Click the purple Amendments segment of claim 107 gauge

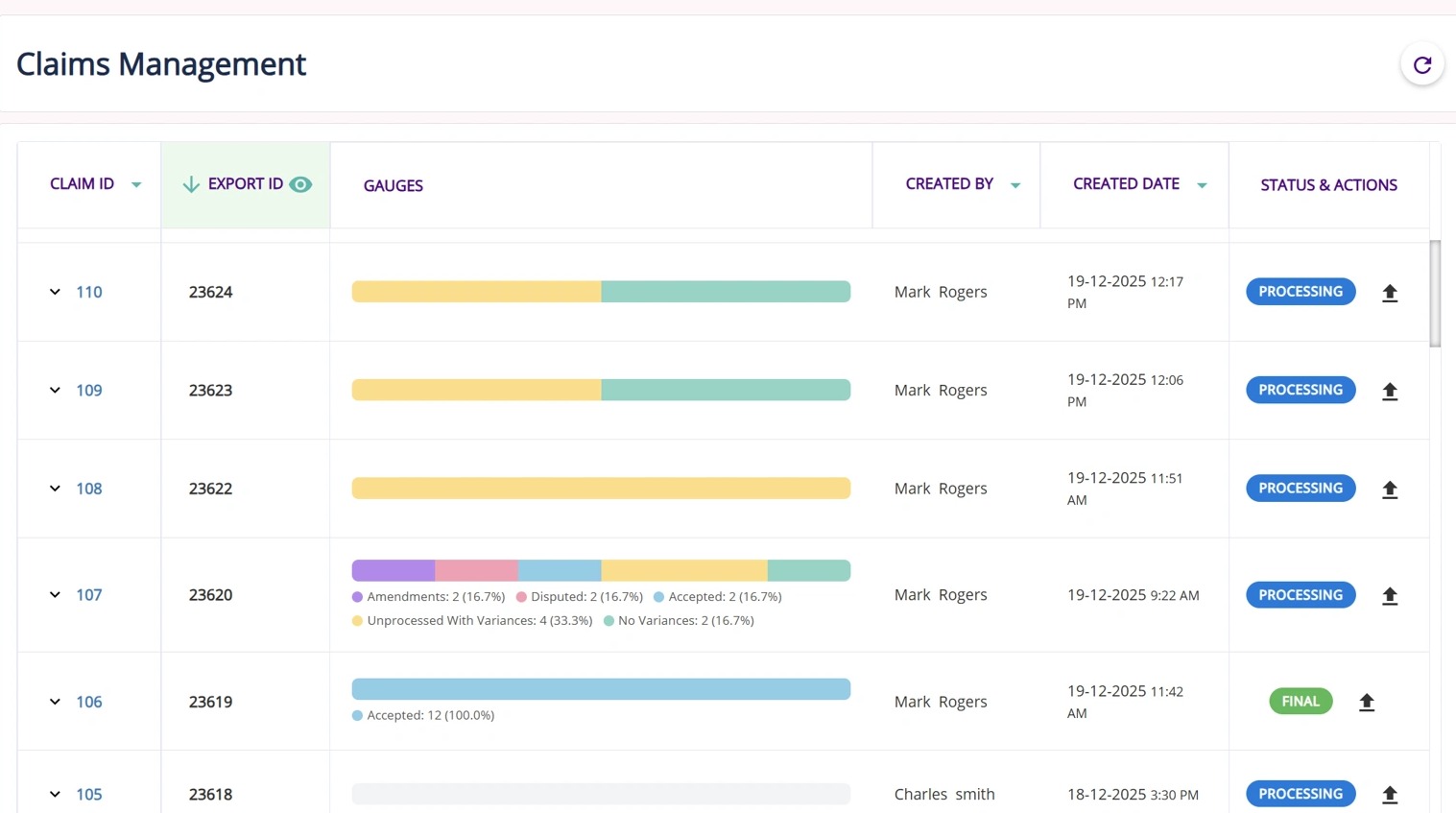coord(393,571)
